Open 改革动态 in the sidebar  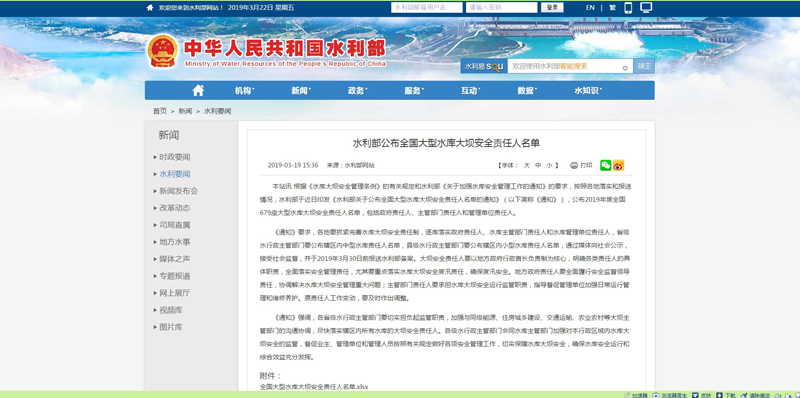(x=174, y=208)
